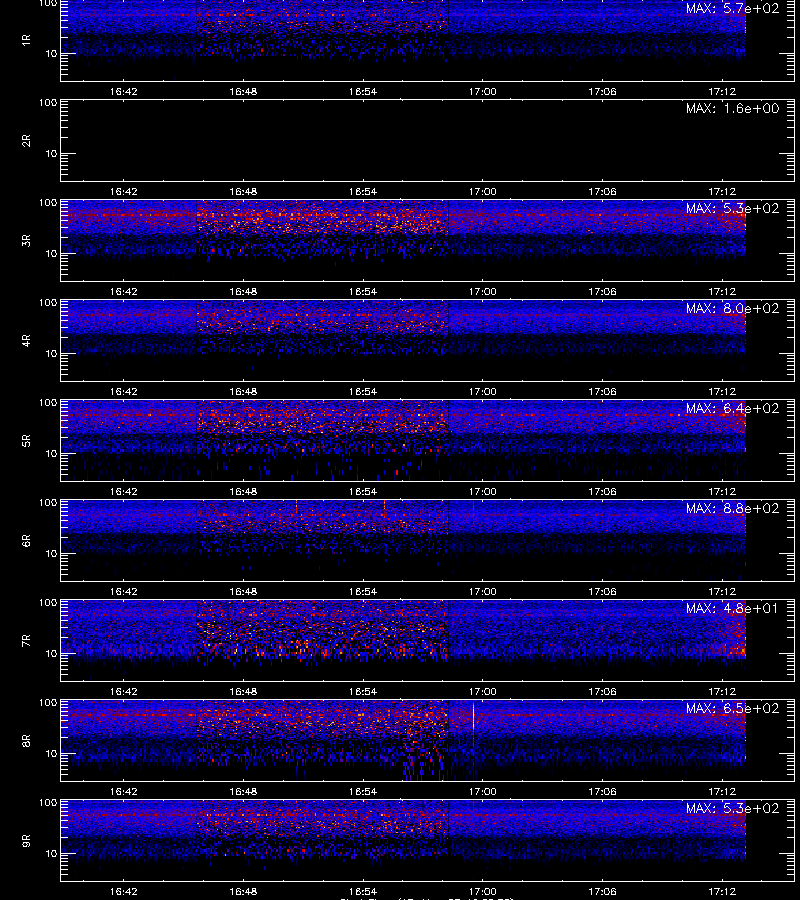The width and height of the screenshot is (800, 900).
Task: Select the MAX: 6.5e+02 readout
Action: pos(732,708)
